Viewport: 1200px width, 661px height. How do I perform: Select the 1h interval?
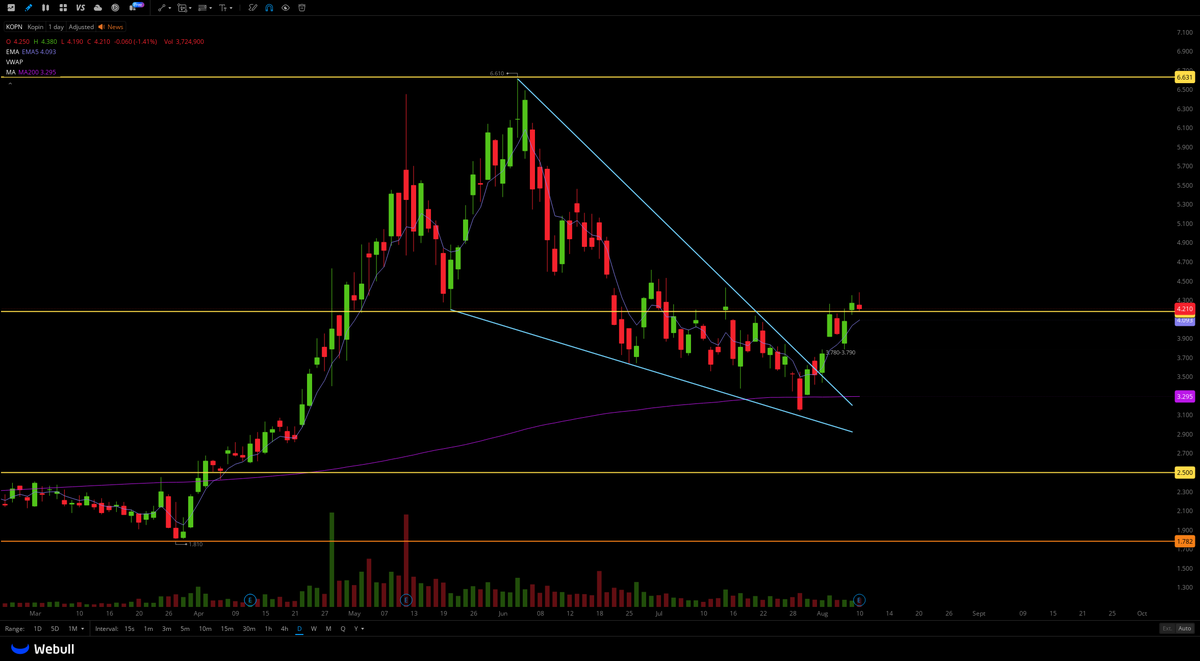[x=268, y=629]
